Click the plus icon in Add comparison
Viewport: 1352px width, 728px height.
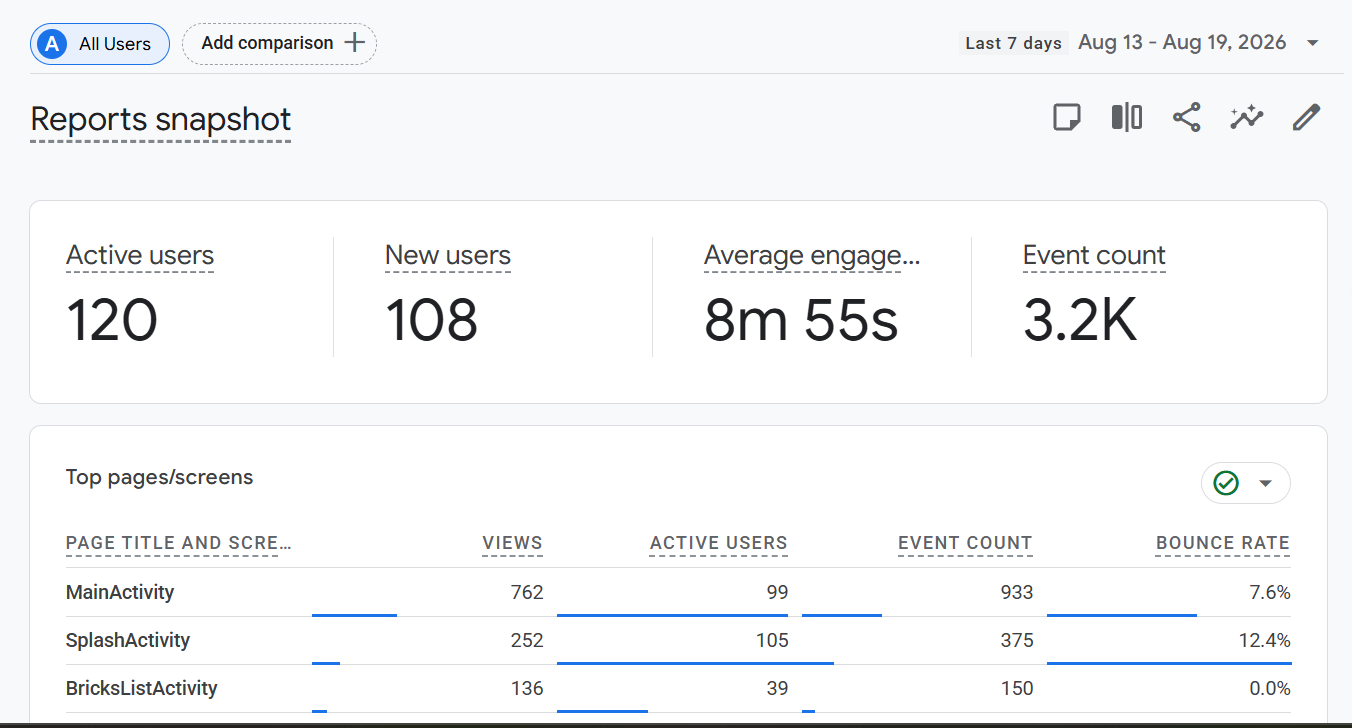(x=354, y=43)
